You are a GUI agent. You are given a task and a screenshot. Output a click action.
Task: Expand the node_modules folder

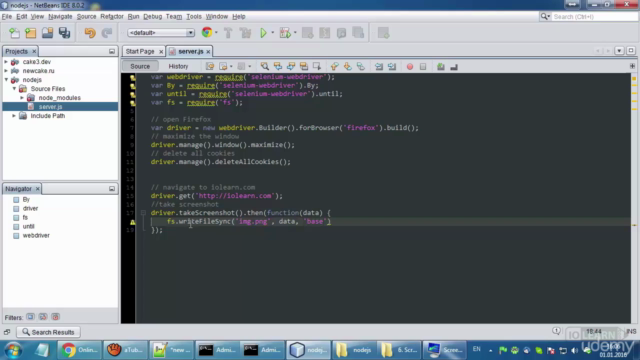click(x=22, y=98)
